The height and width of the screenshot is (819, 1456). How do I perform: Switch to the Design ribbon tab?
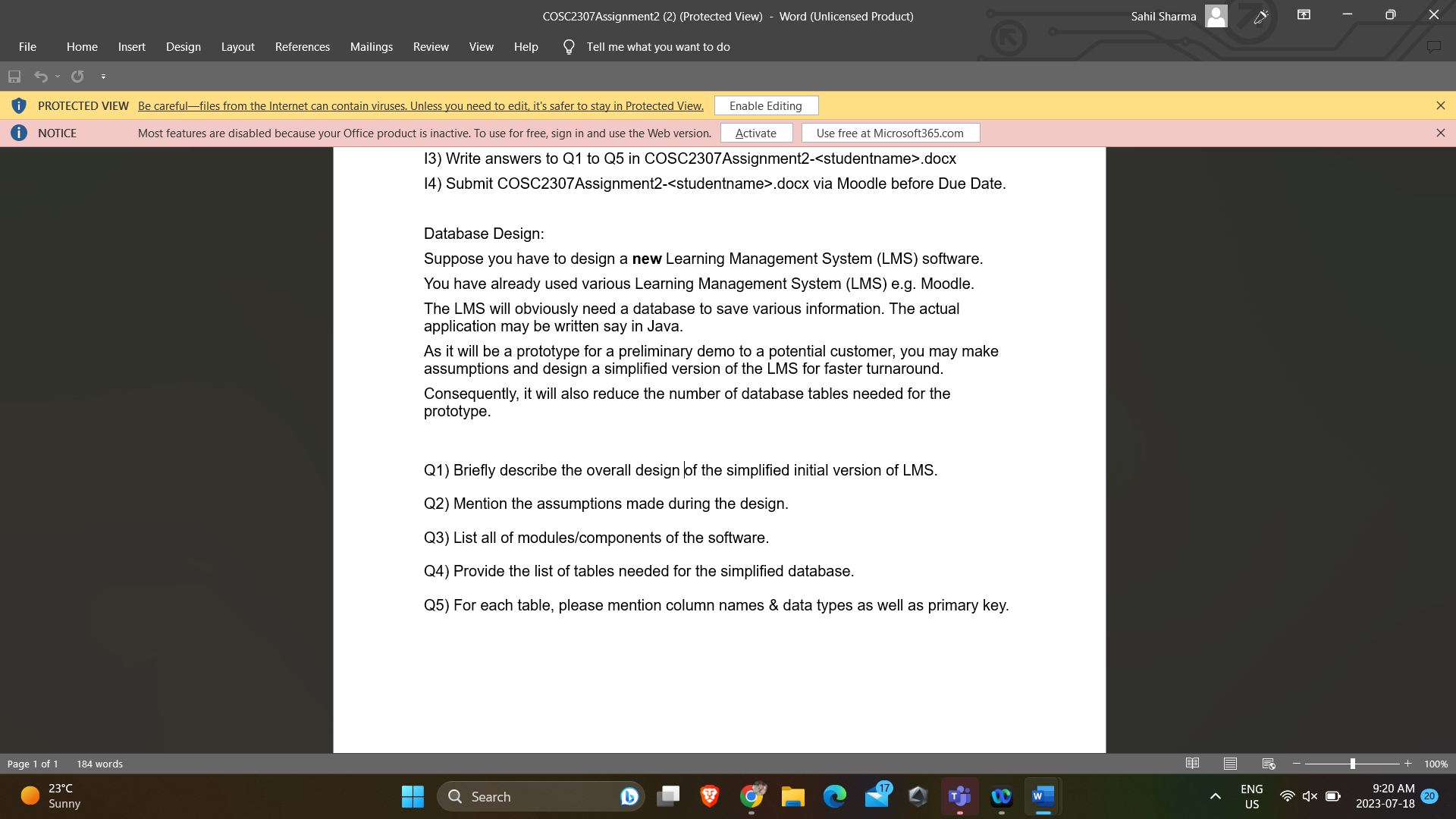[x=183, y=46]
